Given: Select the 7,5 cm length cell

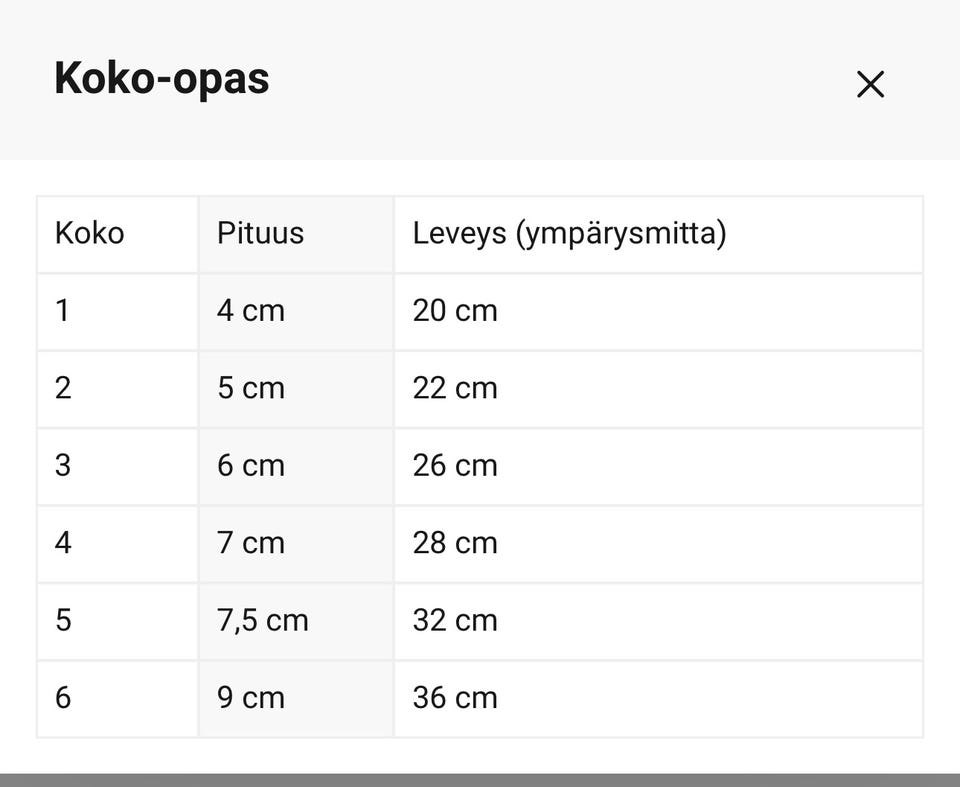Looking at the screenshot, I should click(x=296, y=622).
